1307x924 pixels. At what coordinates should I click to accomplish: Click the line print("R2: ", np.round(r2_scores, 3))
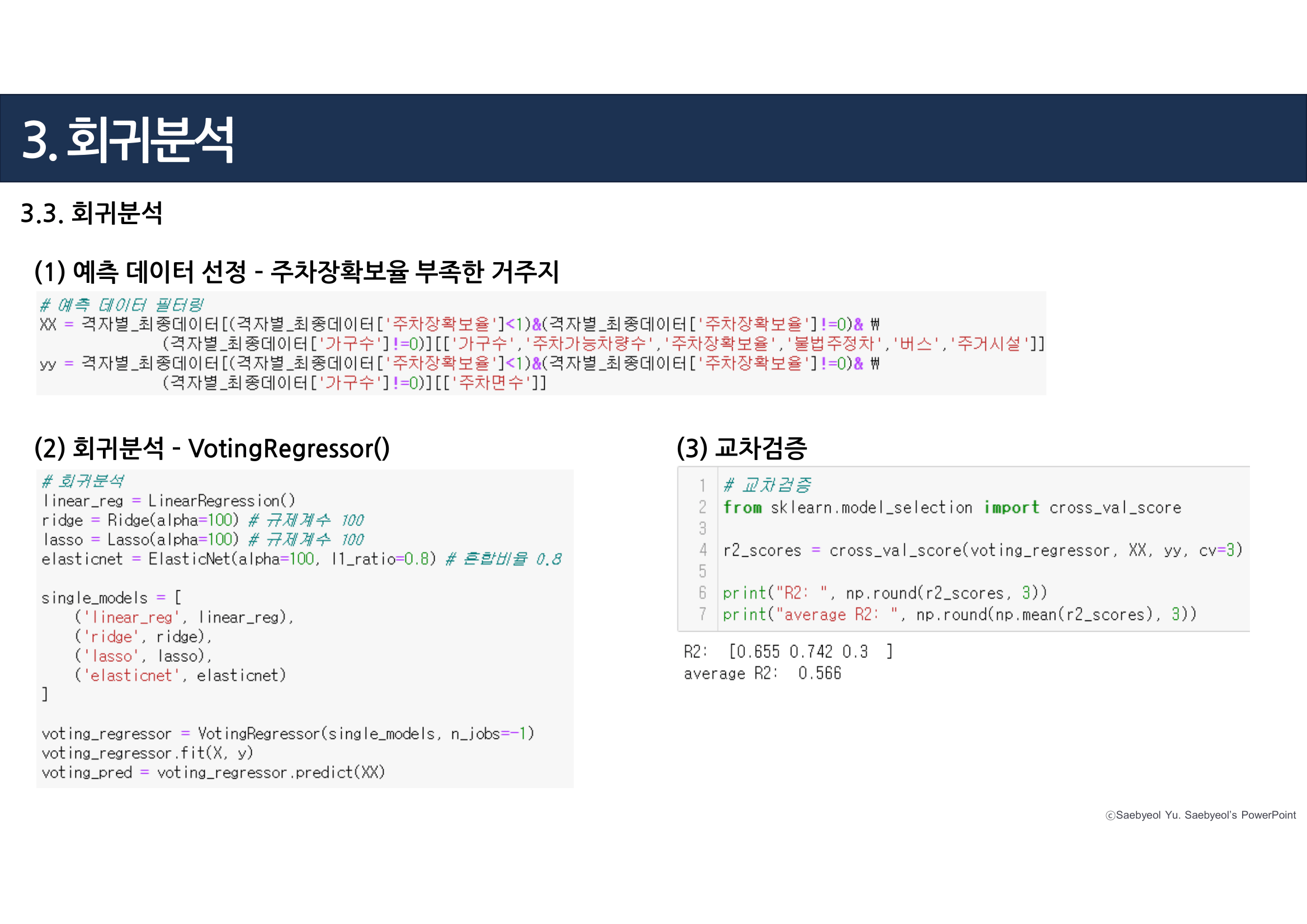point(885,593)
